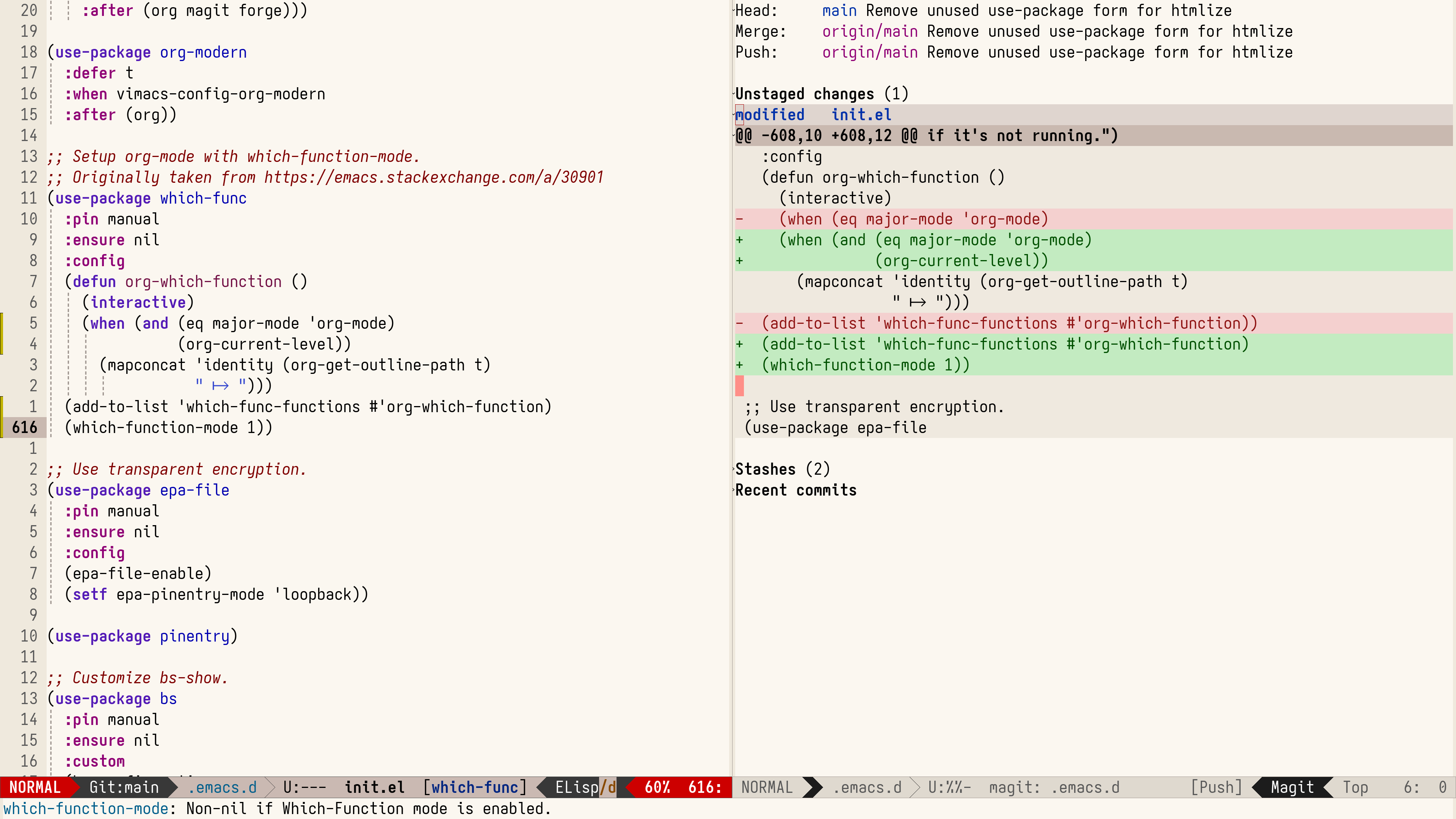Expand the Recent commits section
Image resolution: width=1456 pixels, height=819 pixels.
pos(795,490)
